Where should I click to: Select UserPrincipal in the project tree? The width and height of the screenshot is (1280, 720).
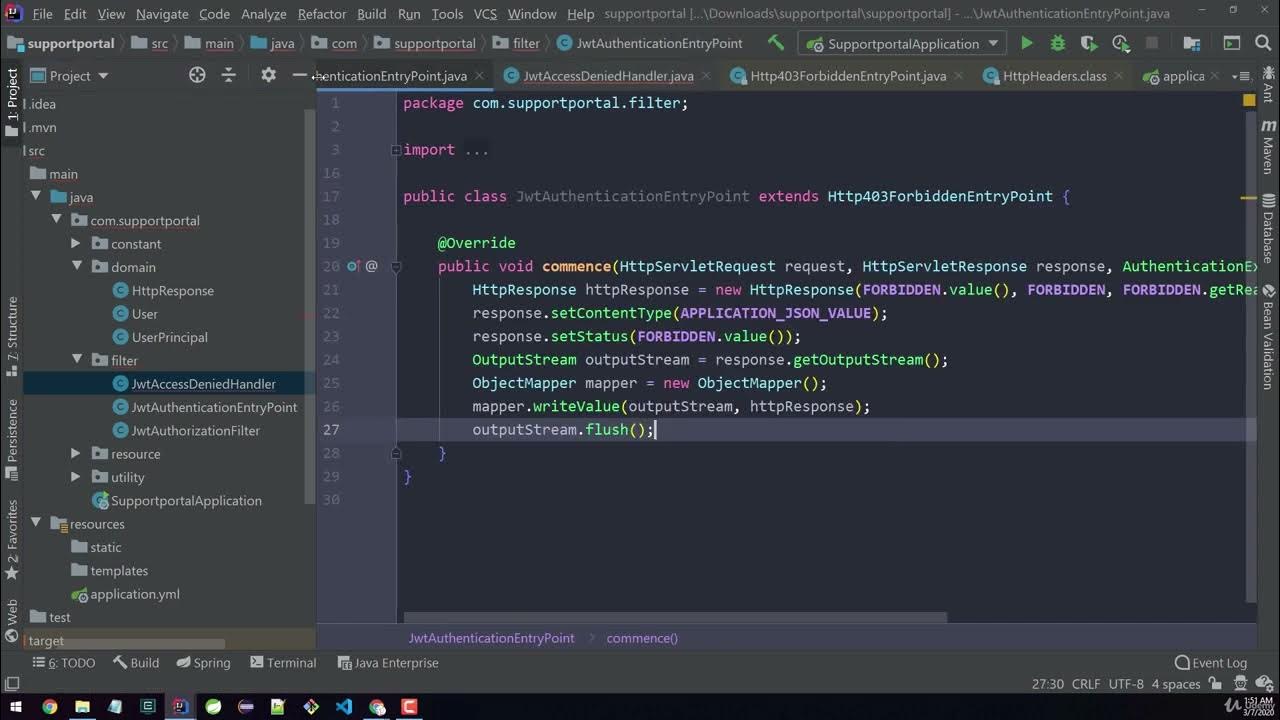(x=169, y=337)
